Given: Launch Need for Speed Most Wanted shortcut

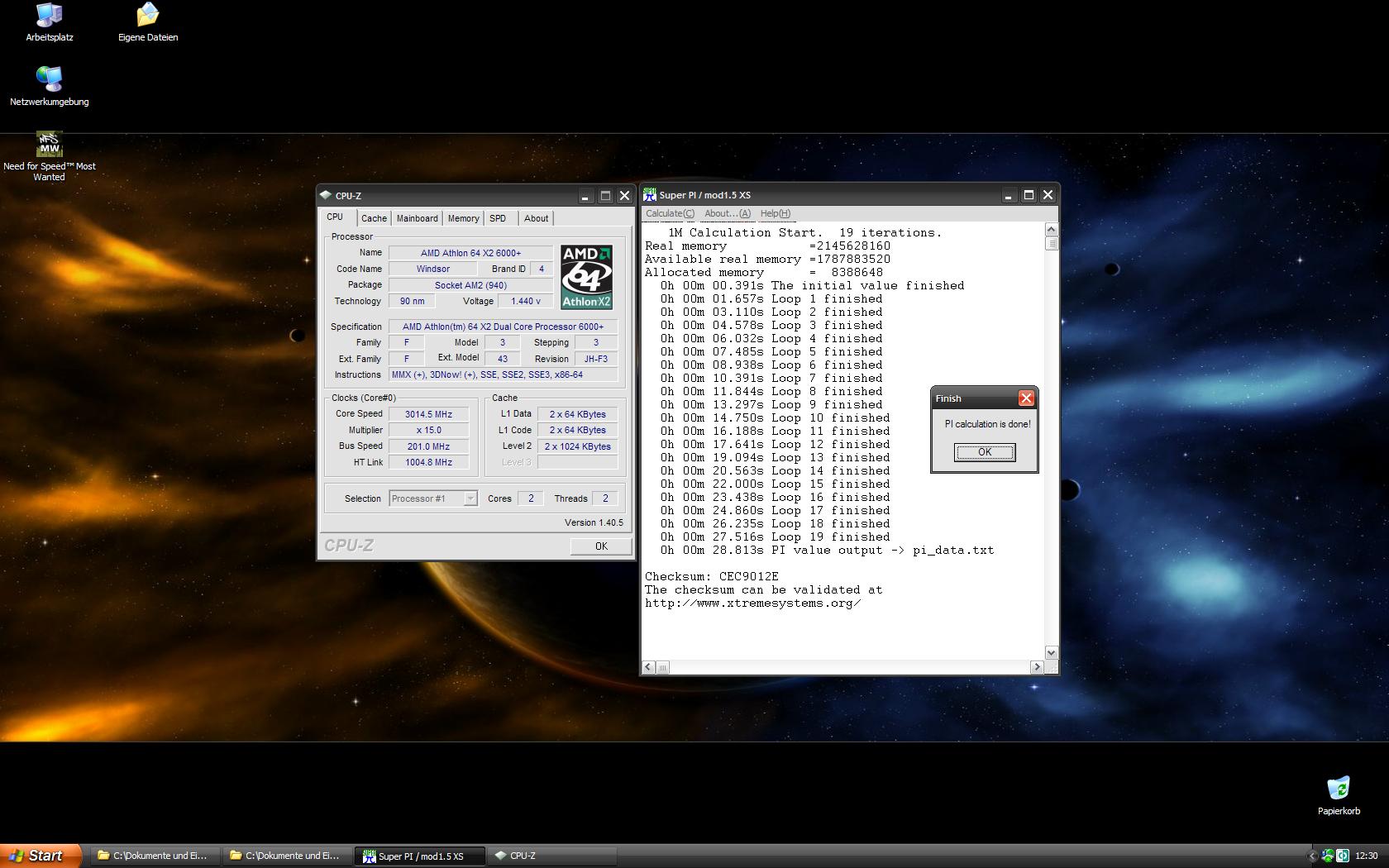Looking at the screenshot, I should pyautogui.click(x=50, y=145).
